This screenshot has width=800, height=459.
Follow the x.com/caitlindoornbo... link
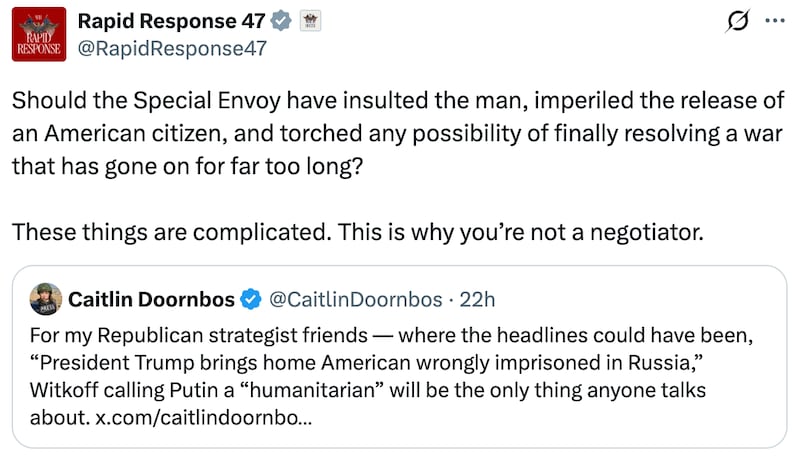pos(204,418)
